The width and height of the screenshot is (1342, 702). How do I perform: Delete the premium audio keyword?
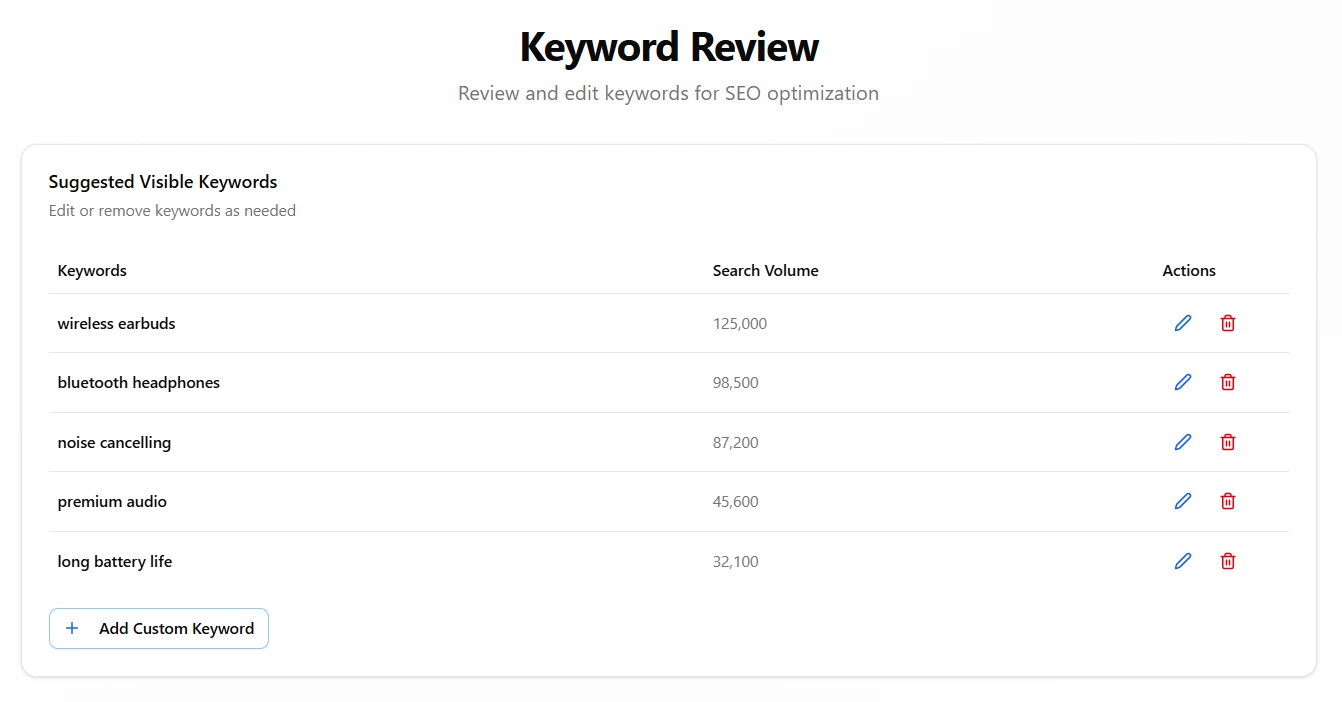[1228, 501]
